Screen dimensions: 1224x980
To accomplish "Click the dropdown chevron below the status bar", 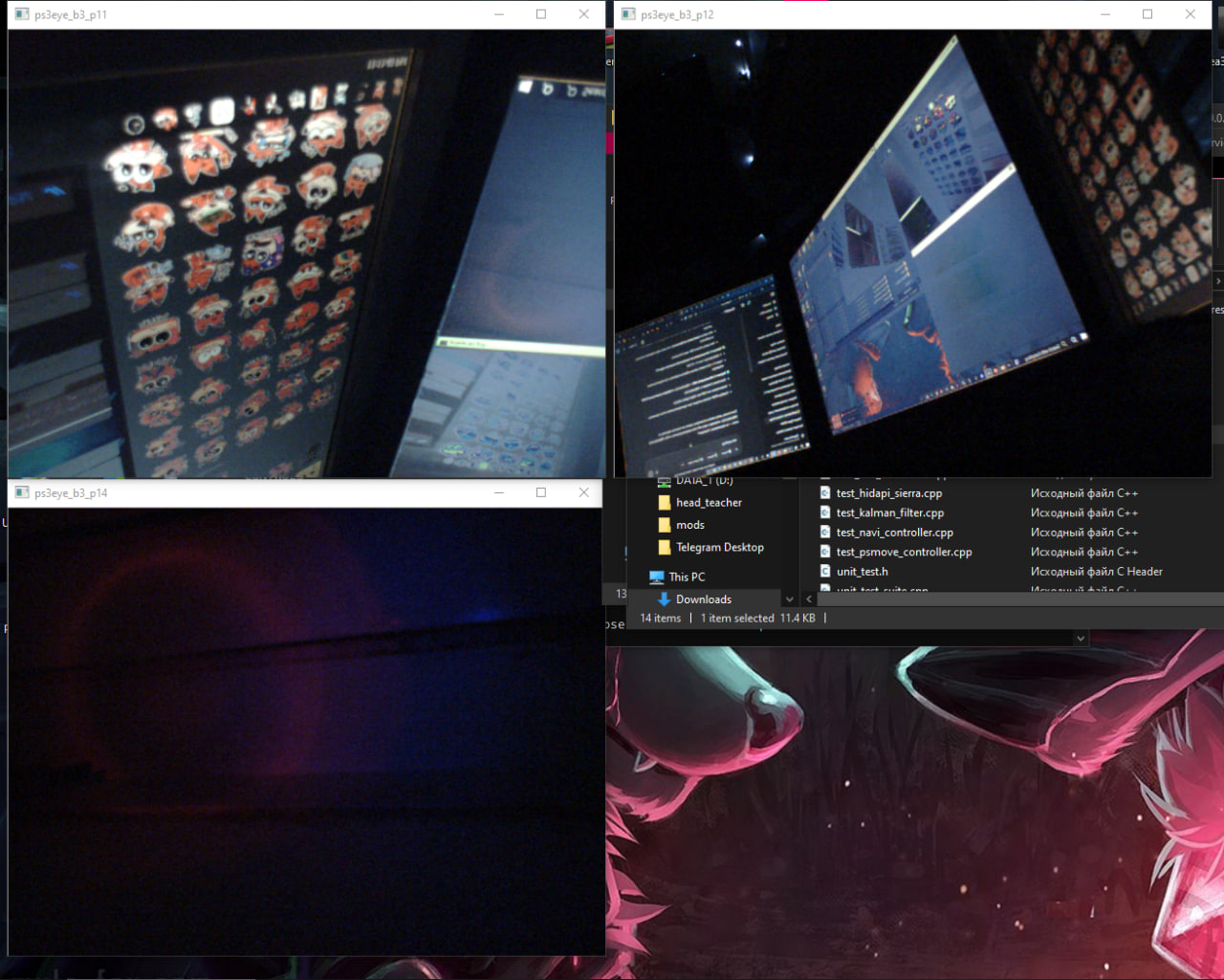I will [1081, 638].
